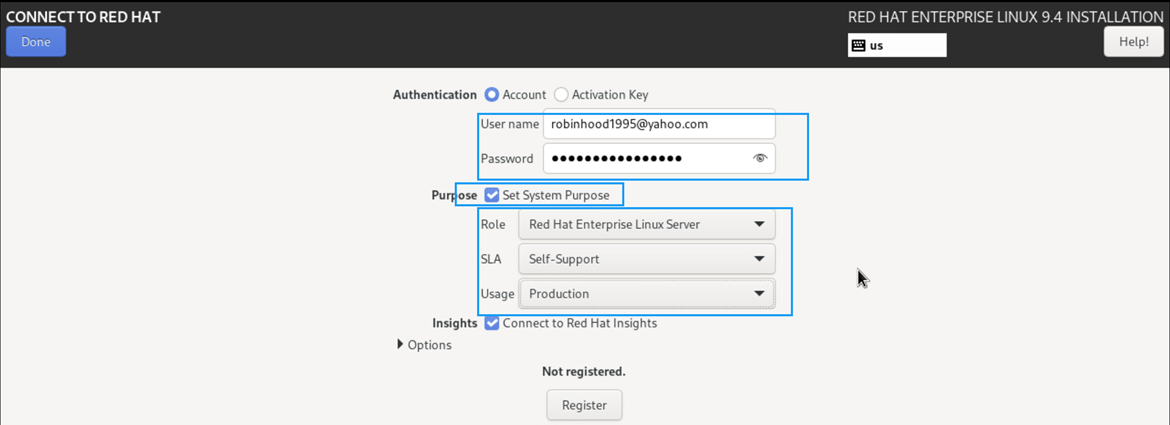Open the Role combo box
Image resolution: width=1170 pixels, height=425 pixels.
647,224
